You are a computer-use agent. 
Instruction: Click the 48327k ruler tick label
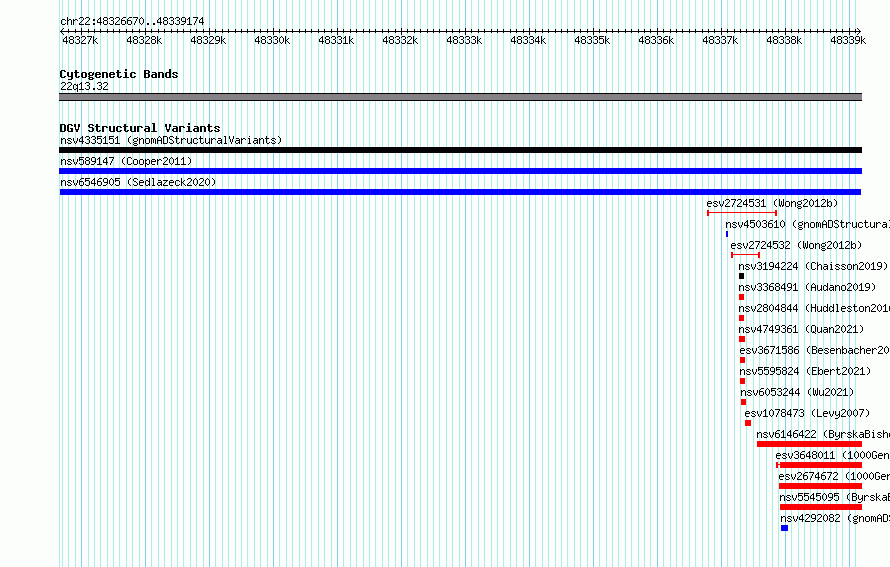click(x=80, y=40)
